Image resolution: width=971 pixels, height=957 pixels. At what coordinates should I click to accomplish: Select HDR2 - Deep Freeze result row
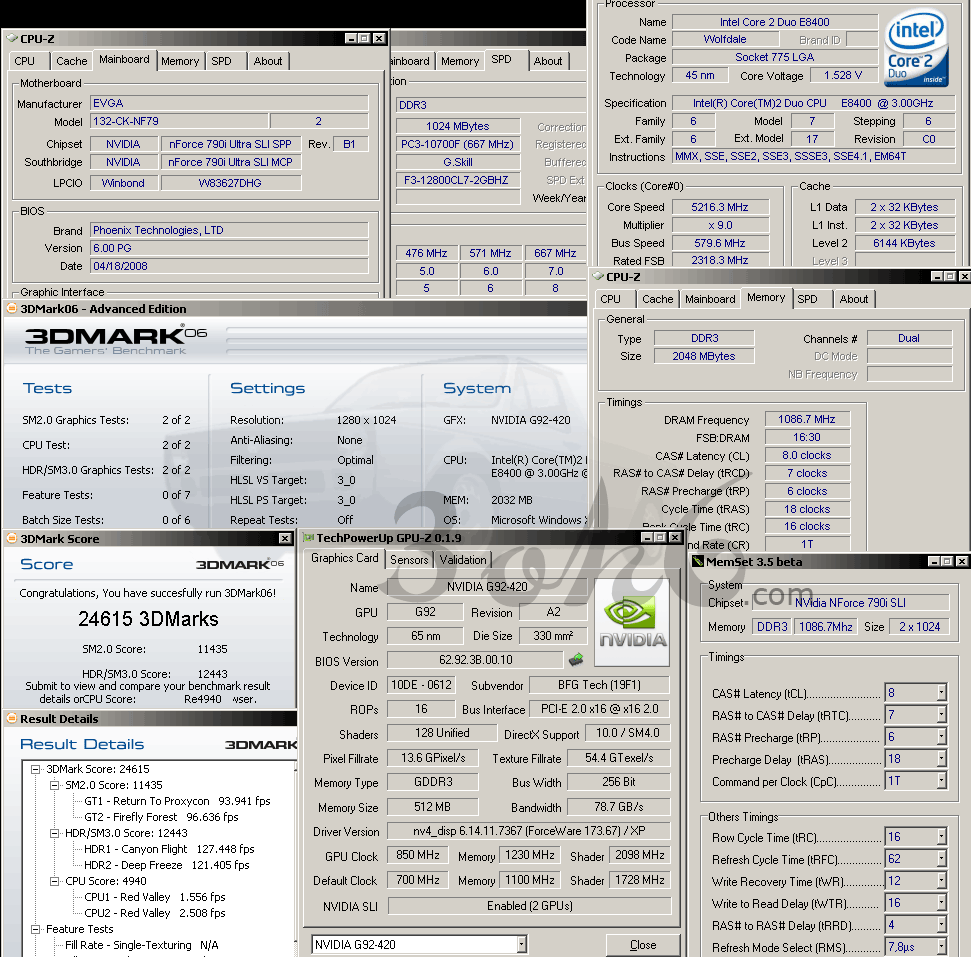coord(167,865)
